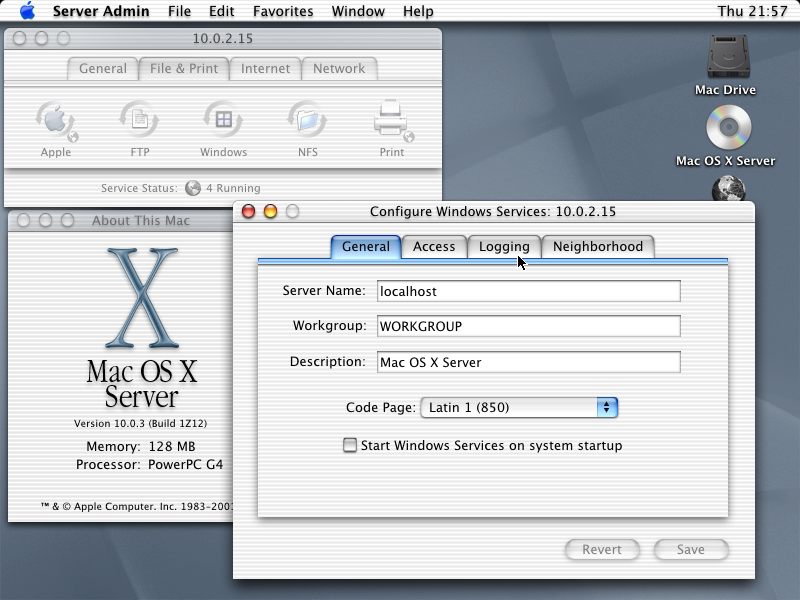Viewport: 800px width, 600px height.
Task: Select the File & Print tab
Action: [x=184, y=69]
